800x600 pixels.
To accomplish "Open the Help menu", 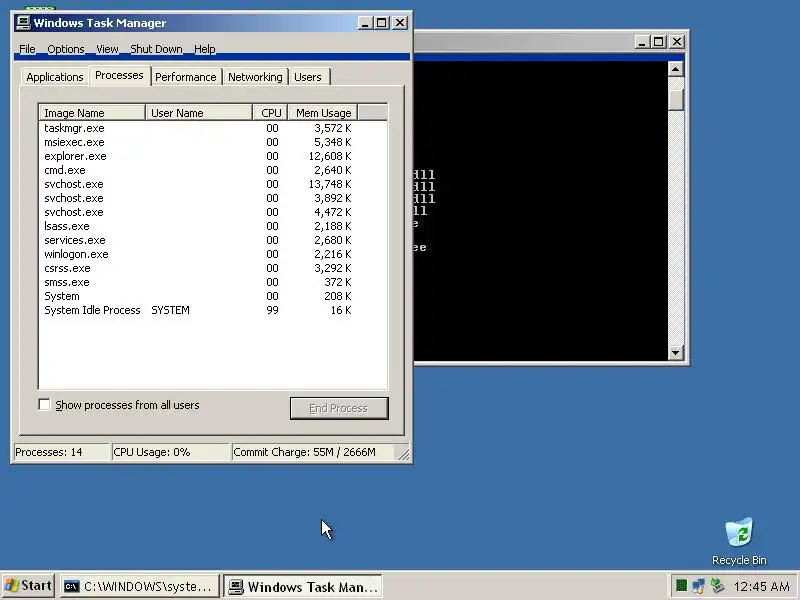I will (x=205, y=49).
